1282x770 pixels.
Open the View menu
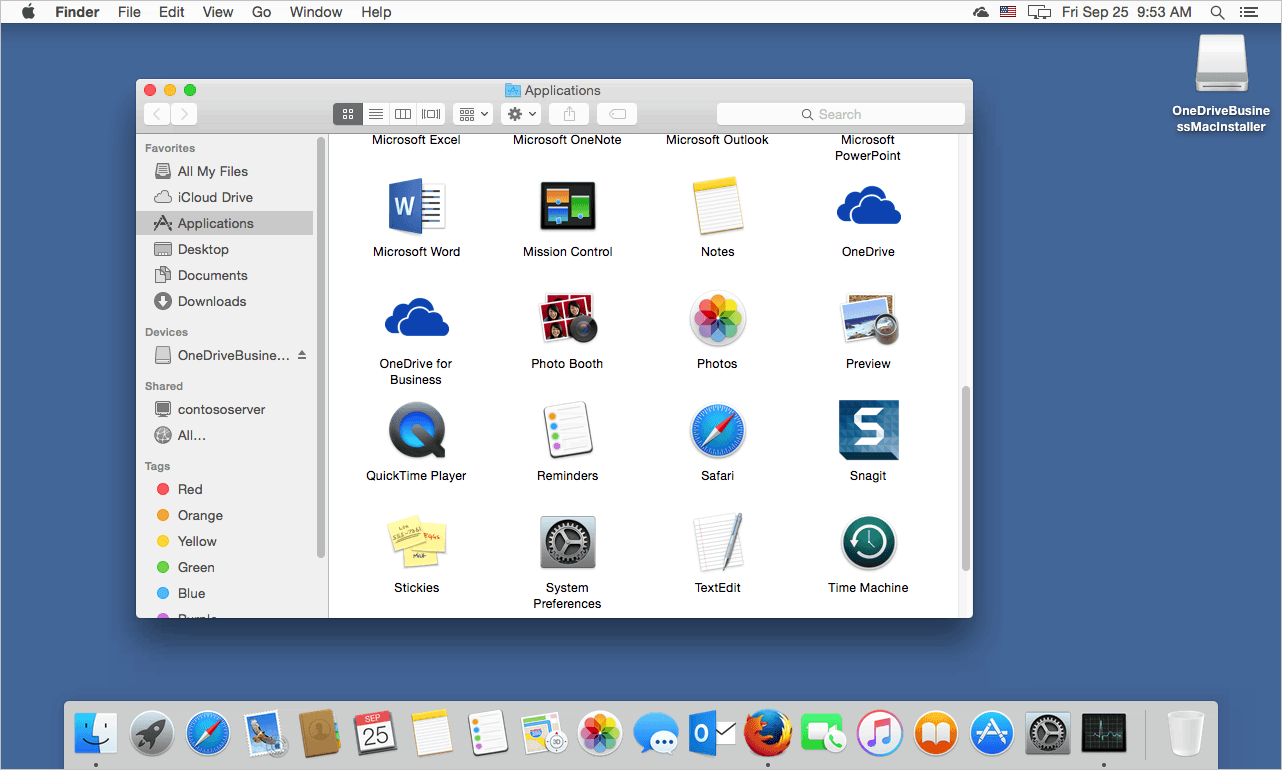coord(218,12)
